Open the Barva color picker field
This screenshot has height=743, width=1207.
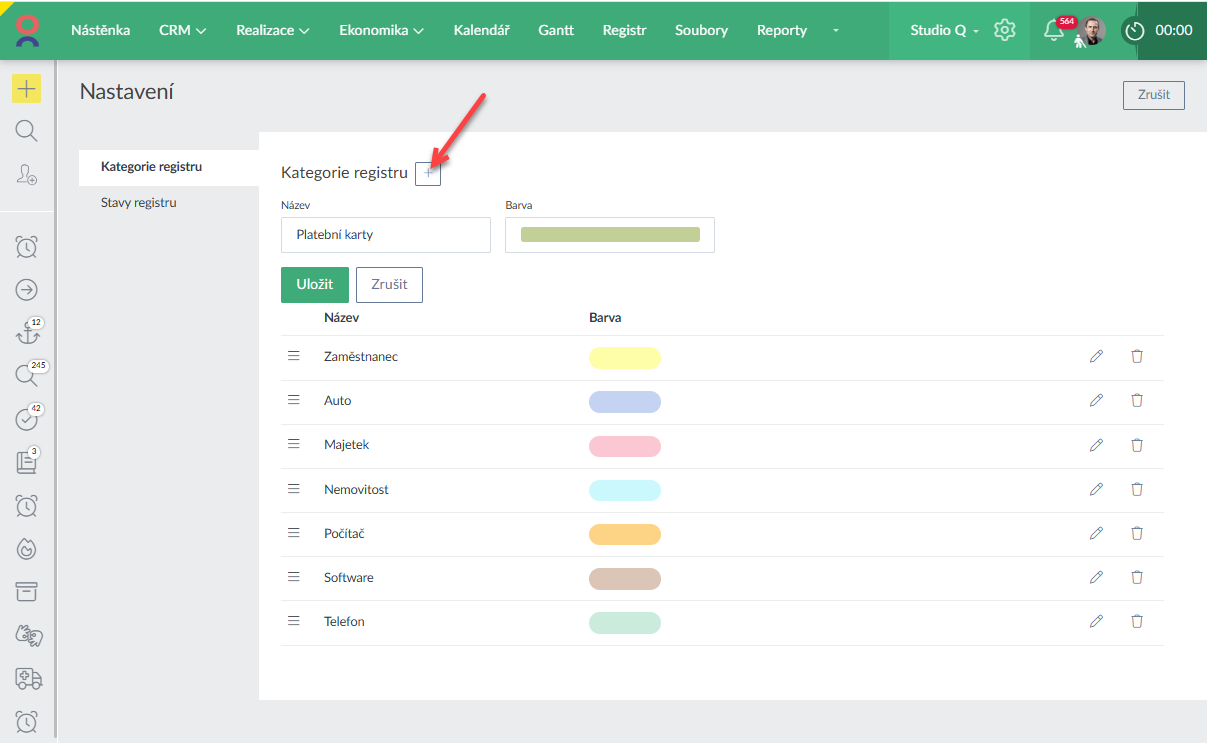pyautogui.click(x=610, y=235)
